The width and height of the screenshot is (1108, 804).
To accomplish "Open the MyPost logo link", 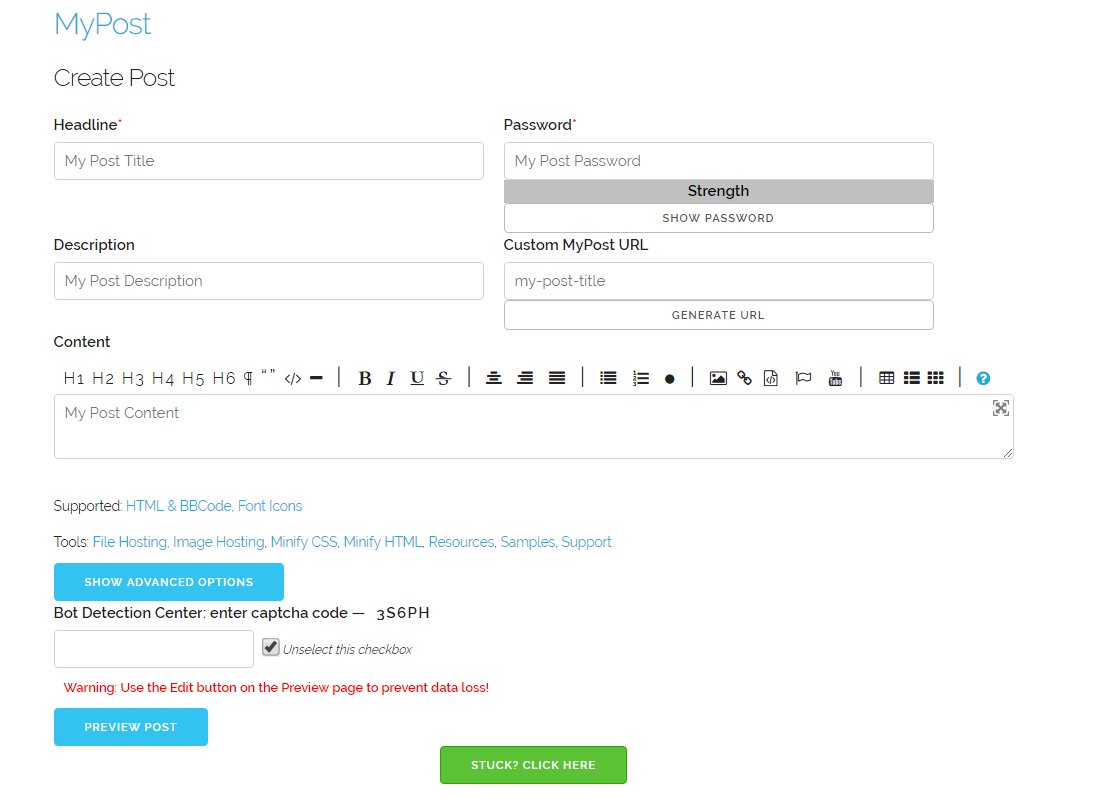I will (102, 25).
